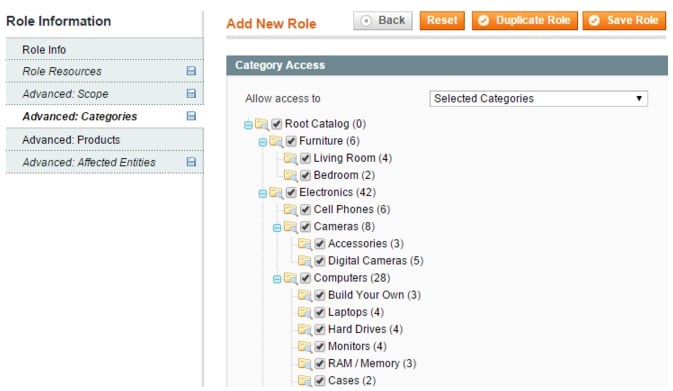Collapse the Computers tree node

pos(277,279)
